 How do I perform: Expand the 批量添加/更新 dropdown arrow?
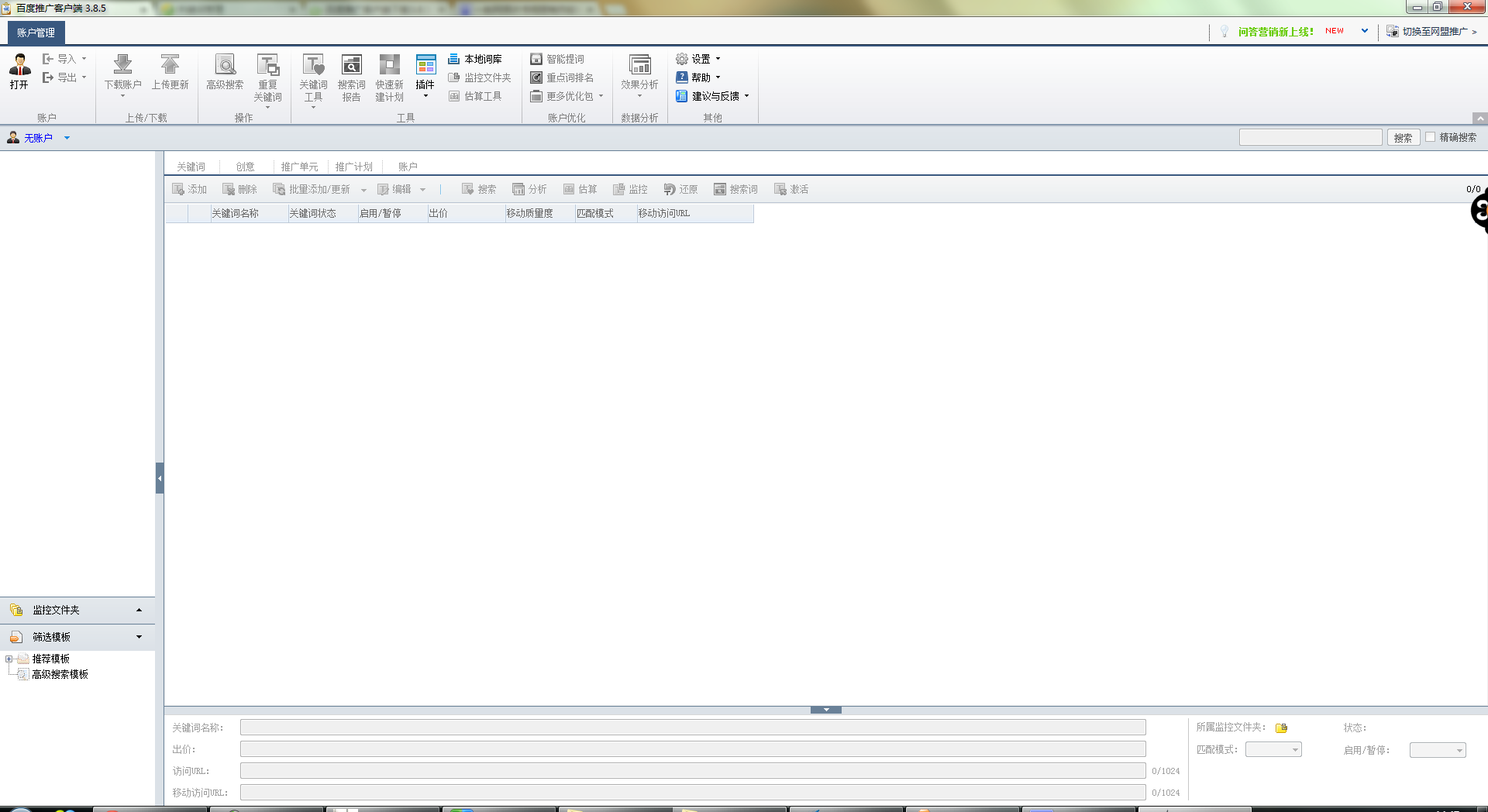pyautogui.click(x=363, y=190)
